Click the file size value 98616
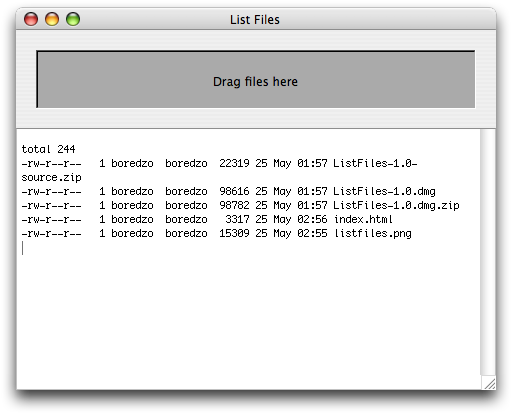Screen dimensions: 512x414 [x=234, y=191]
